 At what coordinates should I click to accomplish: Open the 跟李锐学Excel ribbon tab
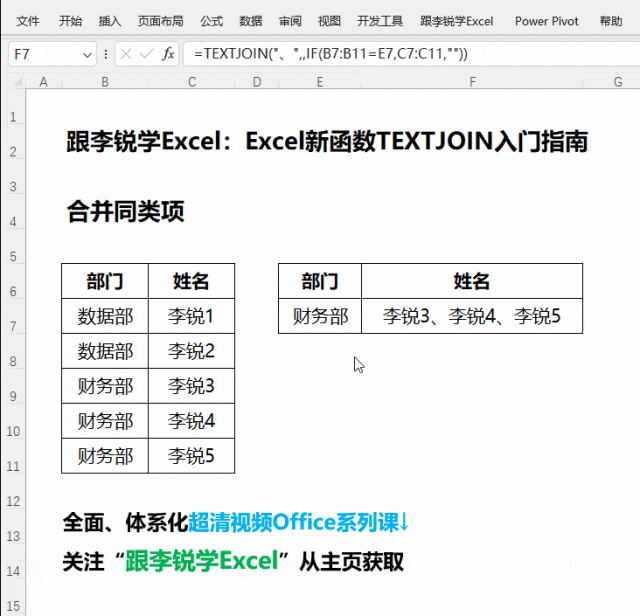click(457, 21)
